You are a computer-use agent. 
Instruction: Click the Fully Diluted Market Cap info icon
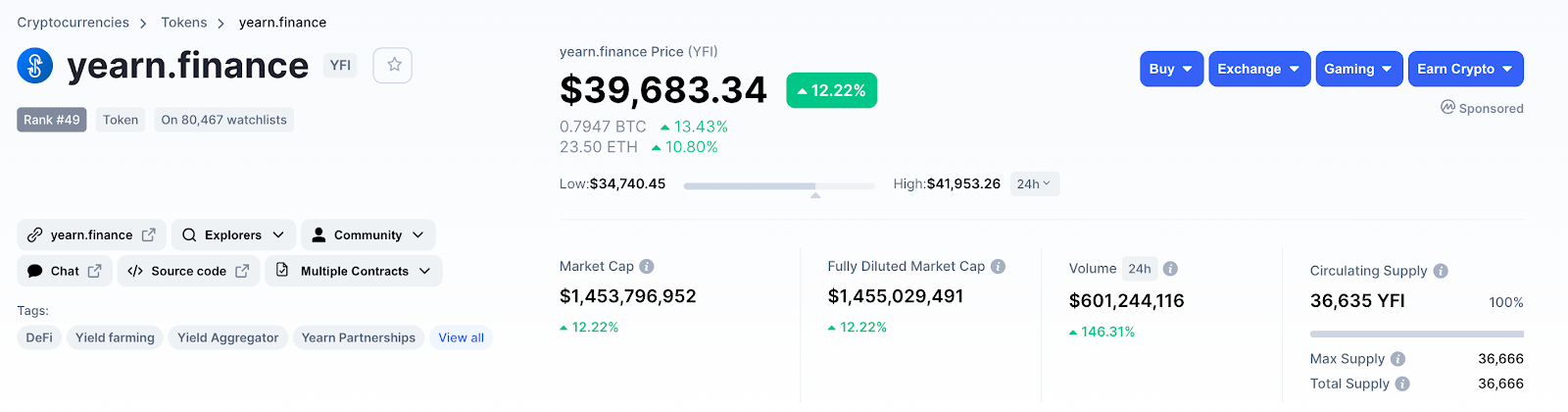coord(998,267)
